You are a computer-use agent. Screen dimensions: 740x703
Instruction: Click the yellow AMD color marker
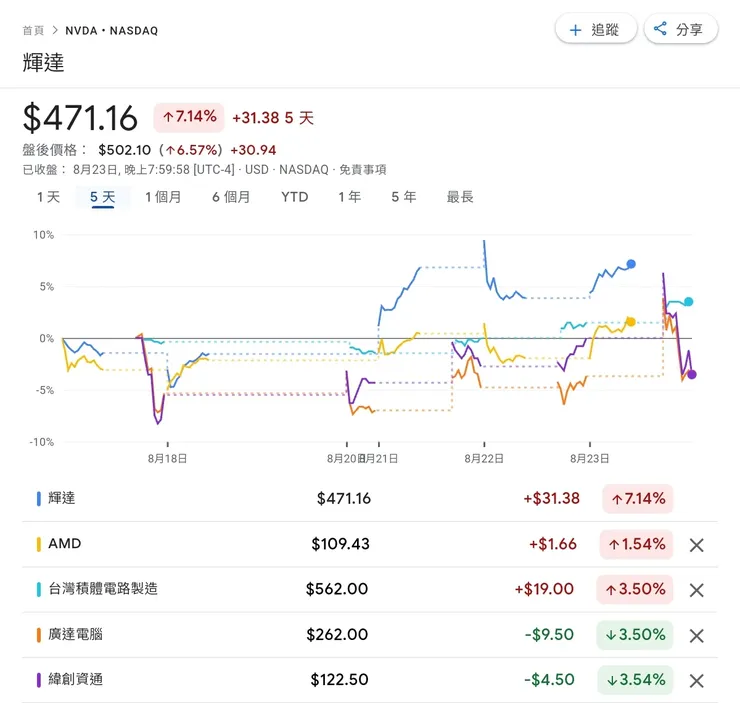39,544
